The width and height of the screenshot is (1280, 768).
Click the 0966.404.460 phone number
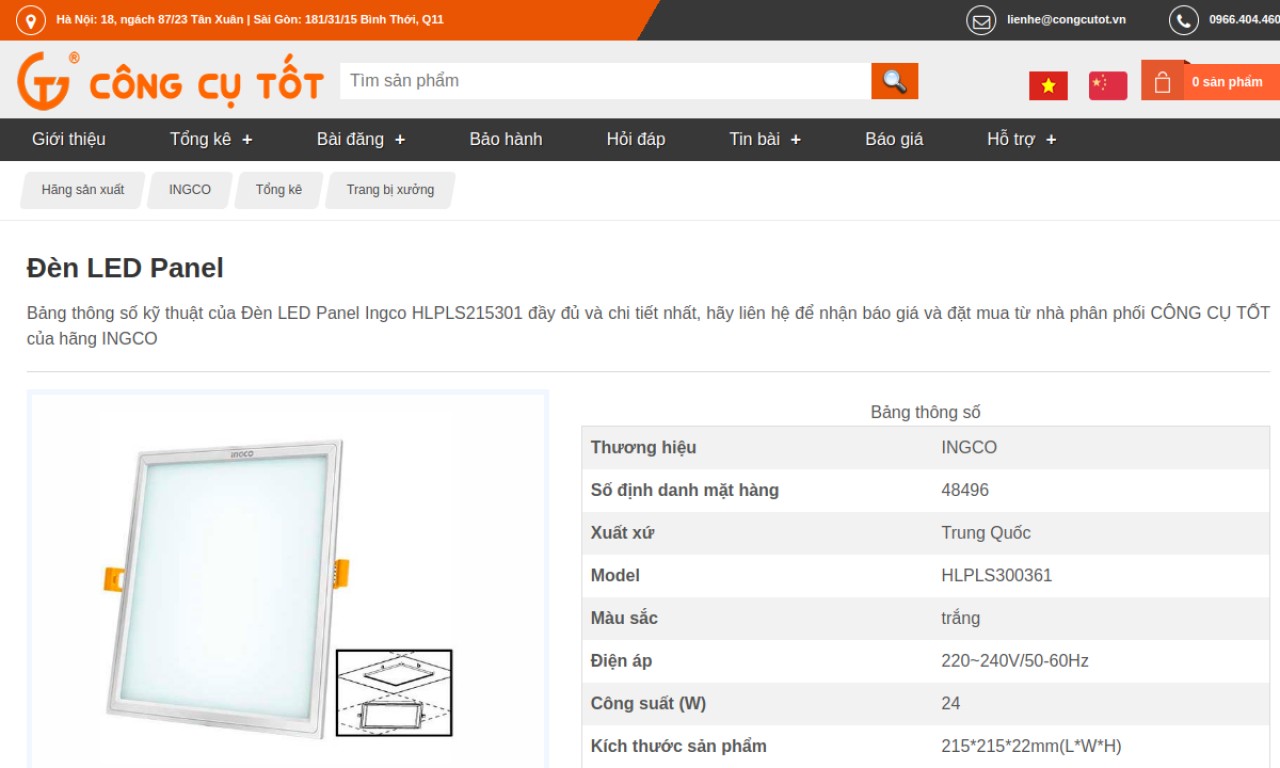point(1244,20)
